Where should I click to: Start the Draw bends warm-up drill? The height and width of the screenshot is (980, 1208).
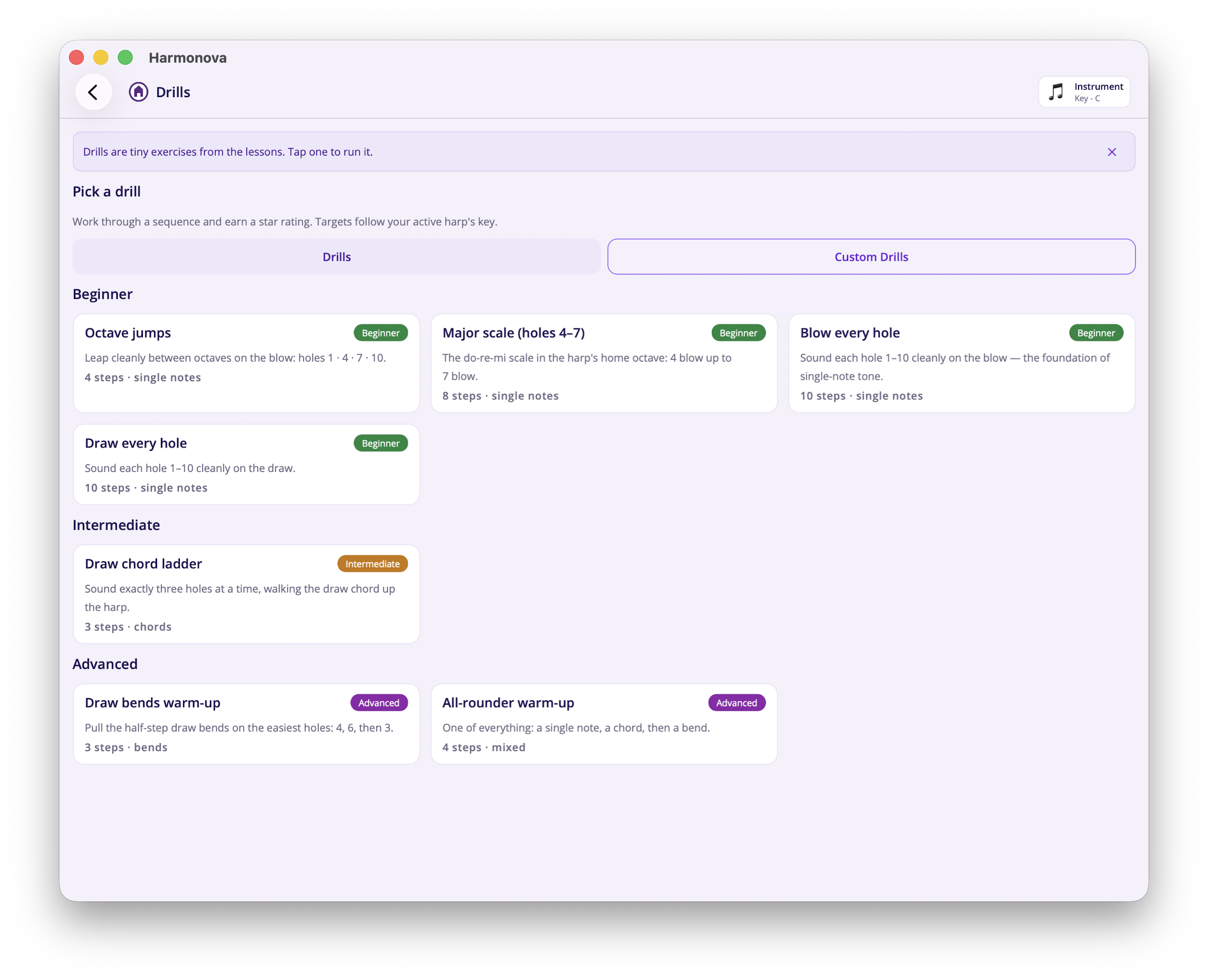[x=246, y=724]
